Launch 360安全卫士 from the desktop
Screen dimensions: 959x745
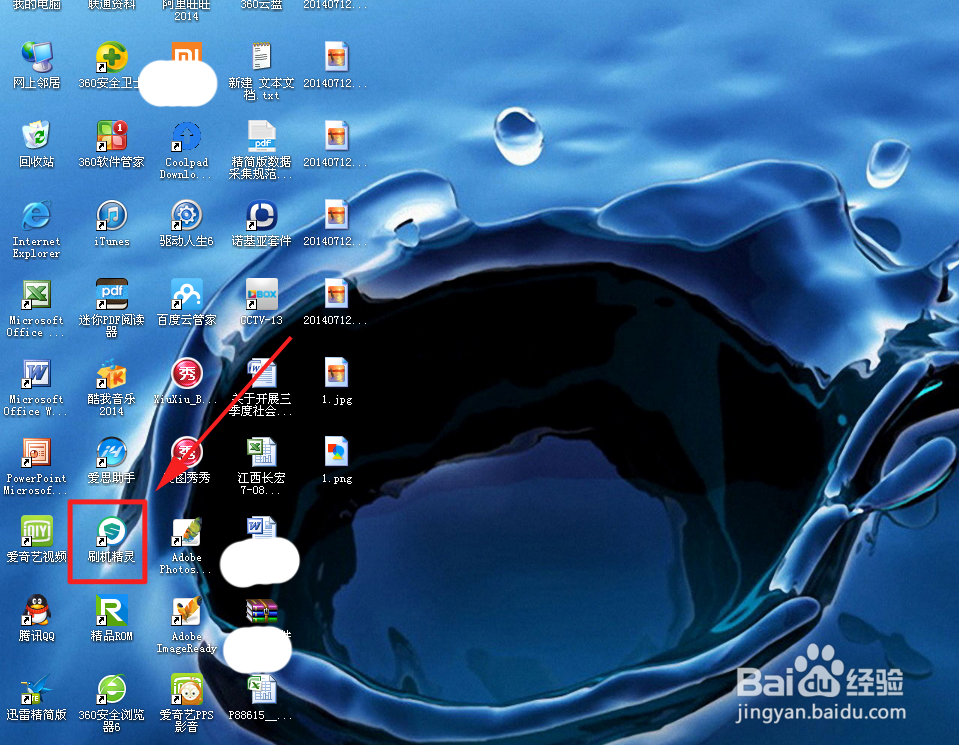click(x=110, y=60)
